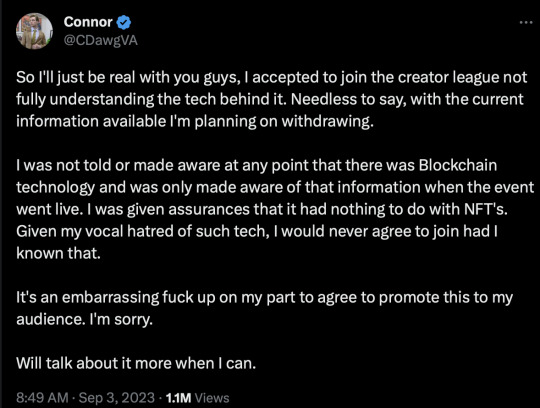The image size is (540, 408).
Task: Open Connor's profile picture avatar
Action: pos(34,31)
